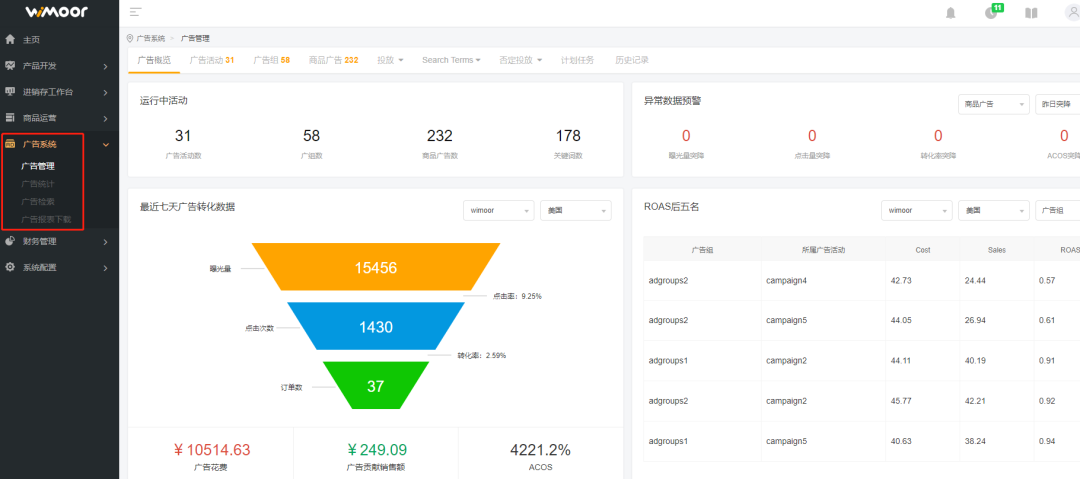Click the Sales column header

coord(996,249)
